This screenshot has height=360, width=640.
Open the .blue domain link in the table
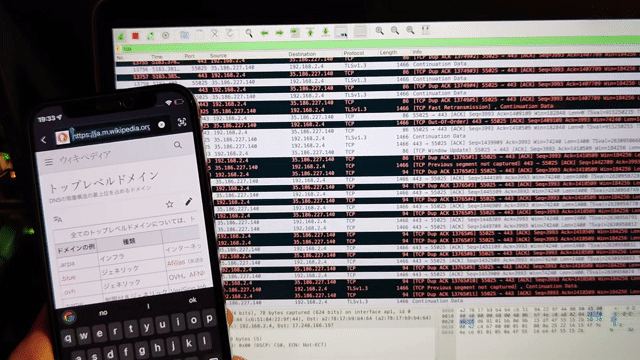tap(69, 278)
